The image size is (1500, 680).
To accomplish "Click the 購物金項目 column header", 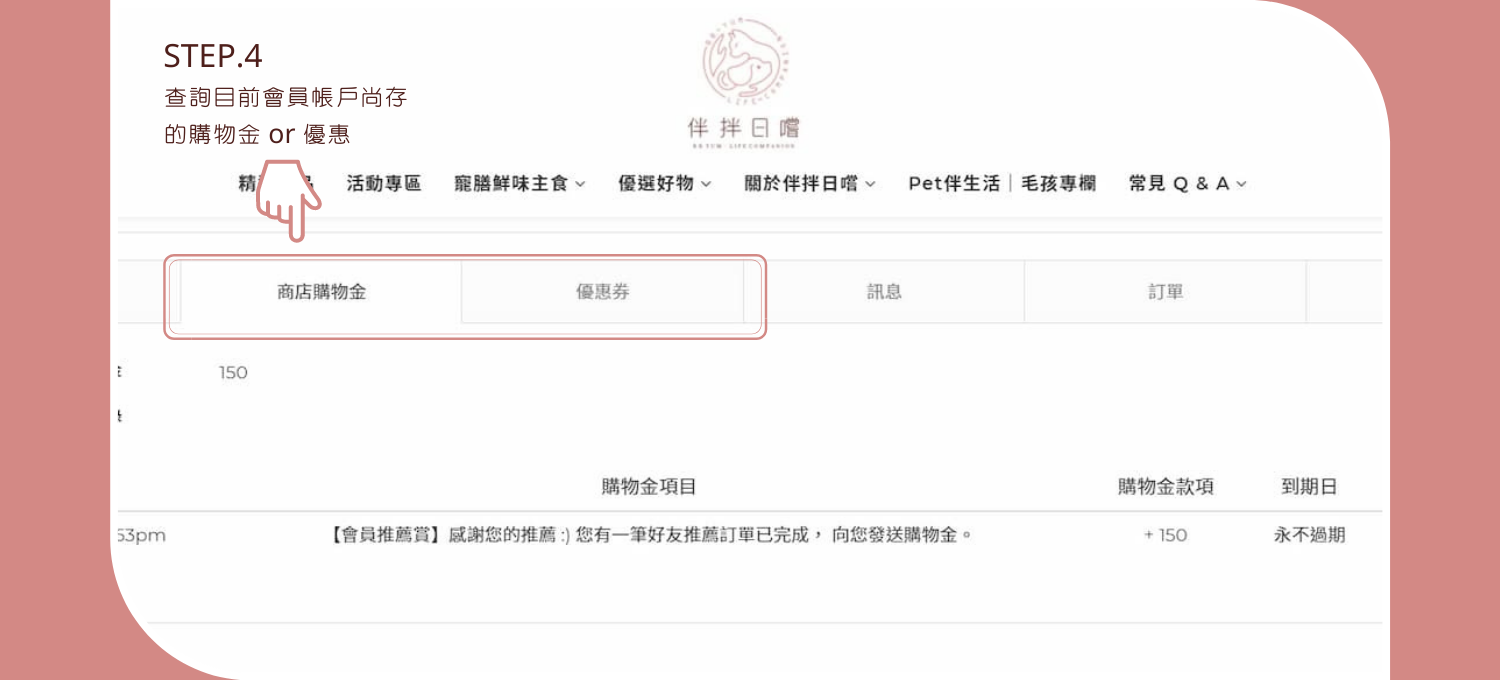I will click(x=648, y=487).
